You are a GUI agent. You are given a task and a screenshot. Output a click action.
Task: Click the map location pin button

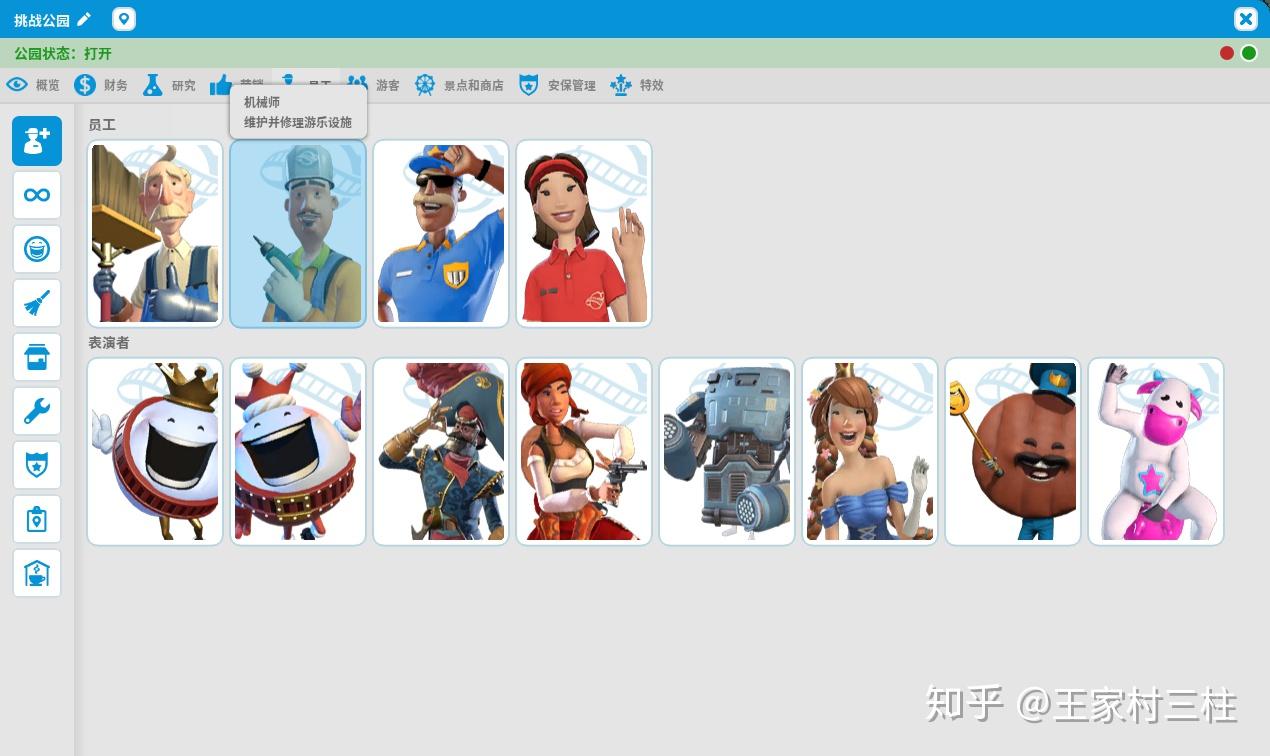[x=124, y=19]
